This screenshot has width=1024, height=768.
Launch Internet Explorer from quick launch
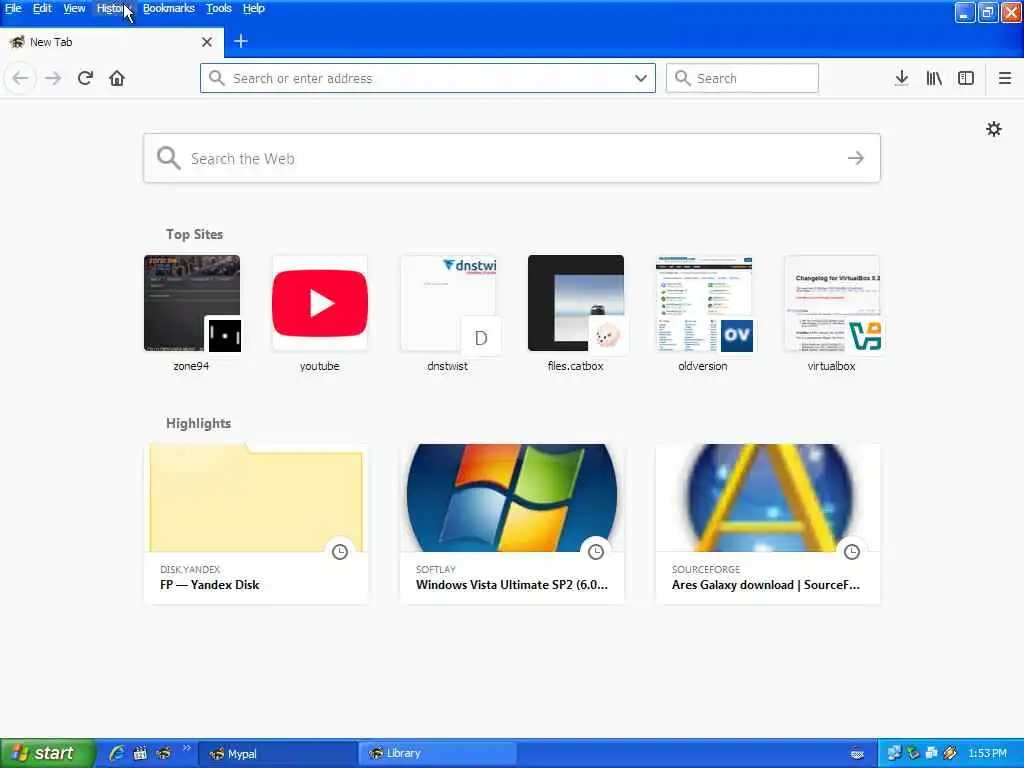point(117,753)
